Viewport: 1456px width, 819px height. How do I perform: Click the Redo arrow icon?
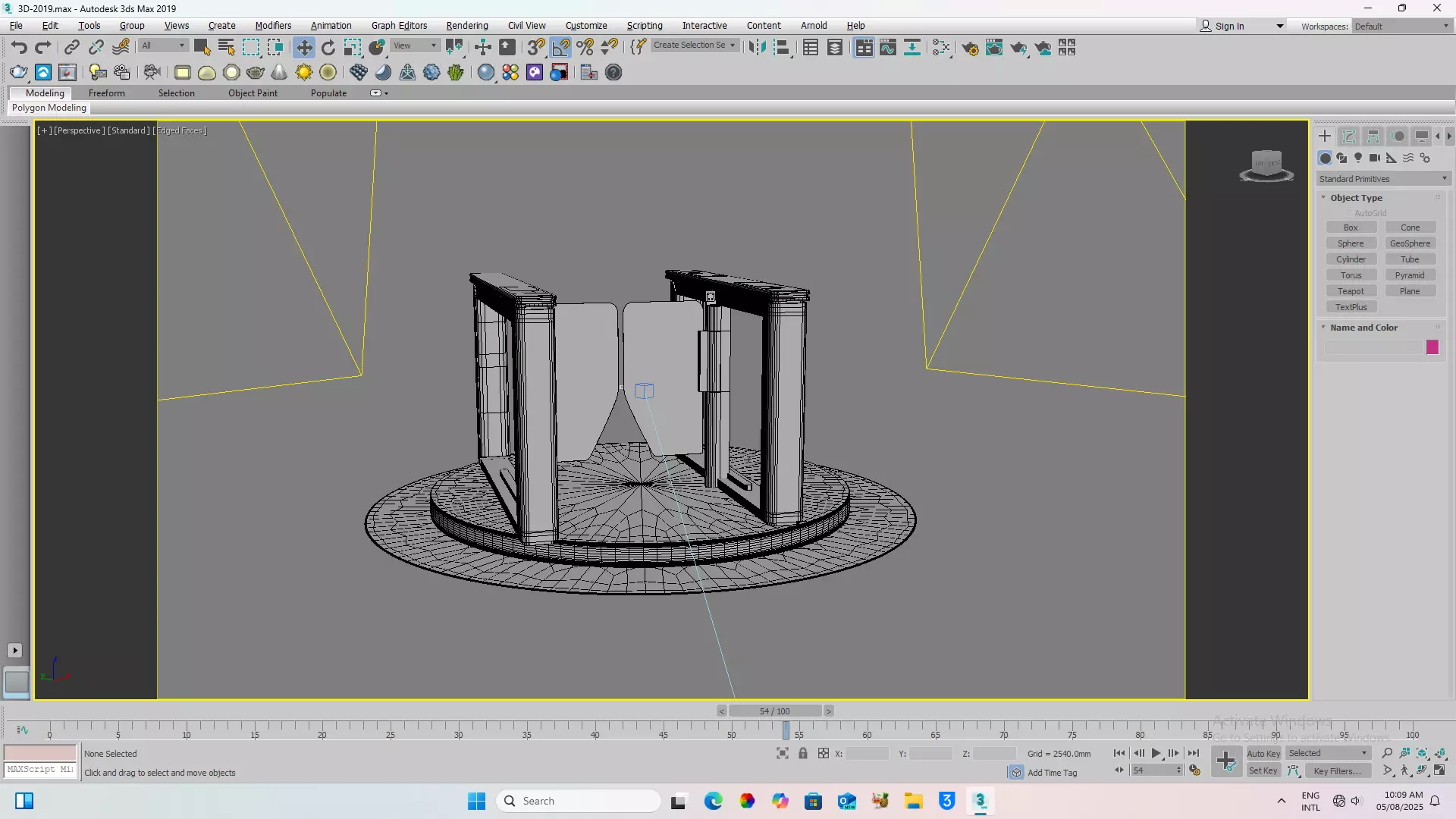[x=43, y=48]
